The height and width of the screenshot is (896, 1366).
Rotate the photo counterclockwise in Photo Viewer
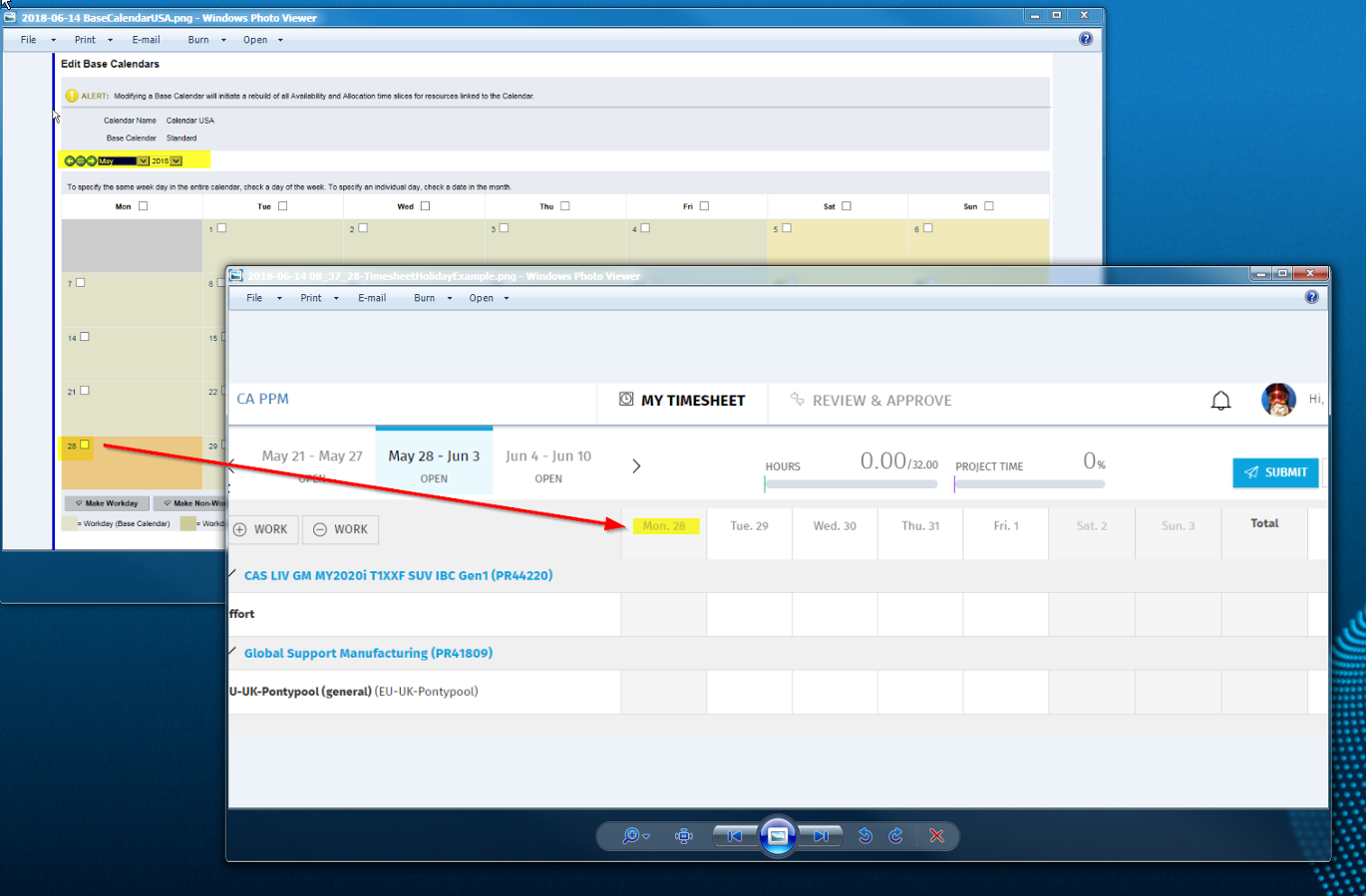(x=865, y=836)
